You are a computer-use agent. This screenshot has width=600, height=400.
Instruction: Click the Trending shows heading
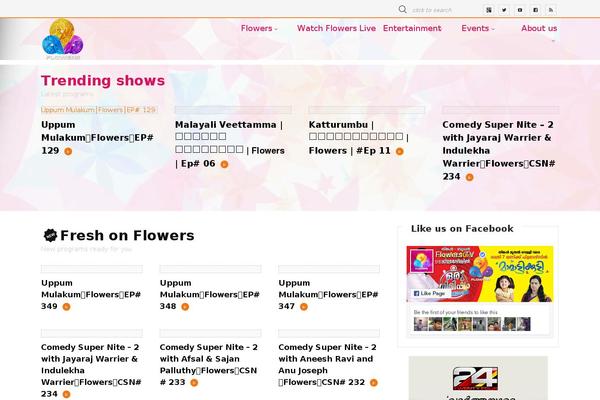pos(103,80)
